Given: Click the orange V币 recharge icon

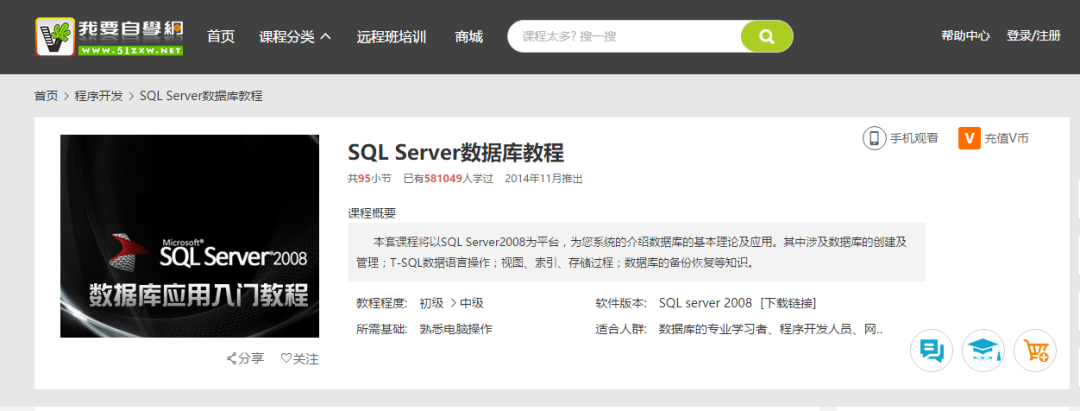Looking at the screenshot, I should click(x=969, y=138).
